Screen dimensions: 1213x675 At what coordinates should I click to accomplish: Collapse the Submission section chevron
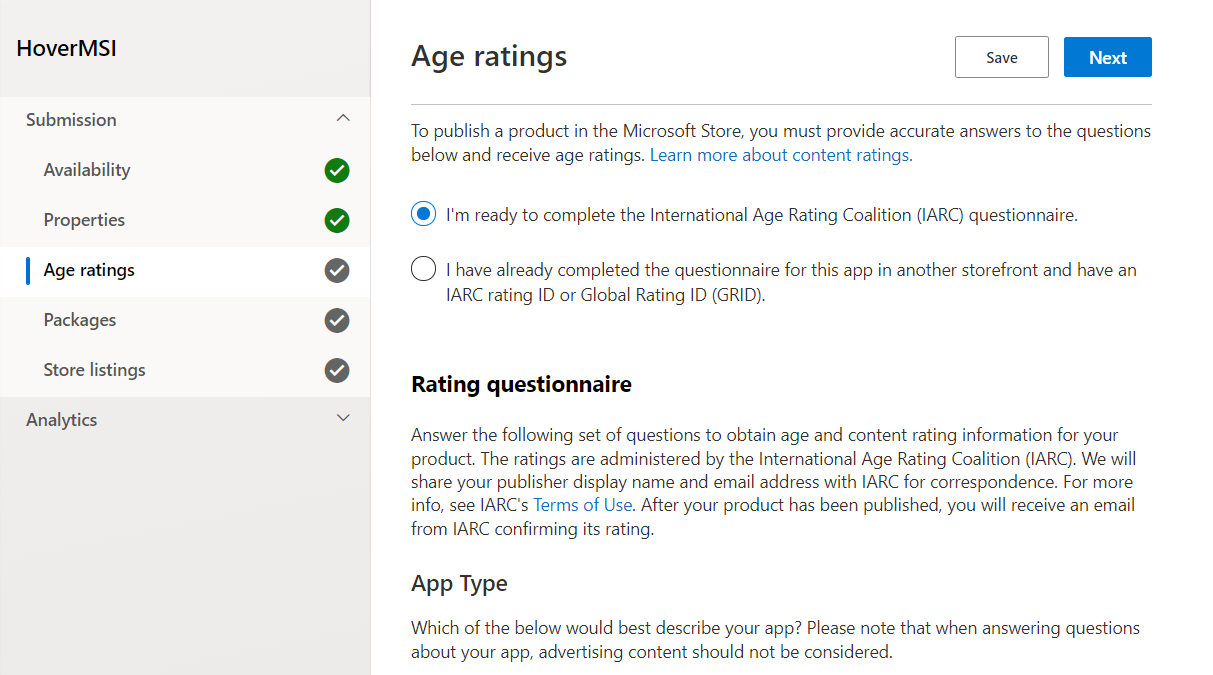pyautogui.click(x=343, y=118)
